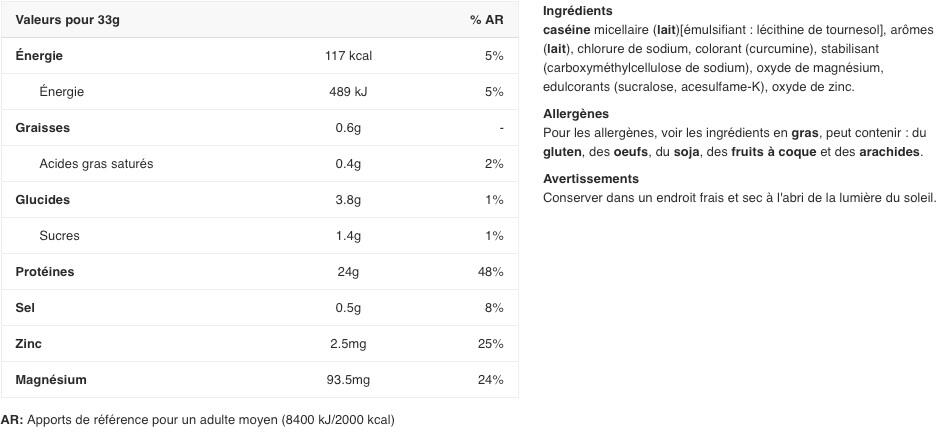Screen dimensions: 941x436
Task: Click the 489 kJ energy value
Action: click(x=347, y=92)
